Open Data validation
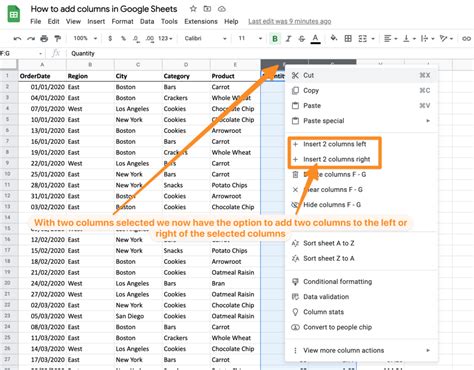The height and width of the screenshot is (370, 474). (x=362, y=297)
